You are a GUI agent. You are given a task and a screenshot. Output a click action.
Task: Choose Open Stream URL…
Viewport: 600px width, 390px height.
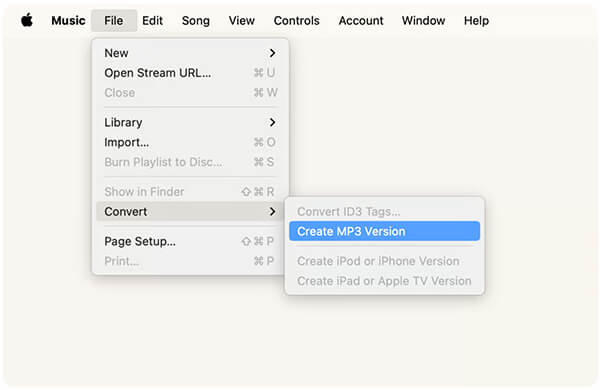tap(190, 73)
